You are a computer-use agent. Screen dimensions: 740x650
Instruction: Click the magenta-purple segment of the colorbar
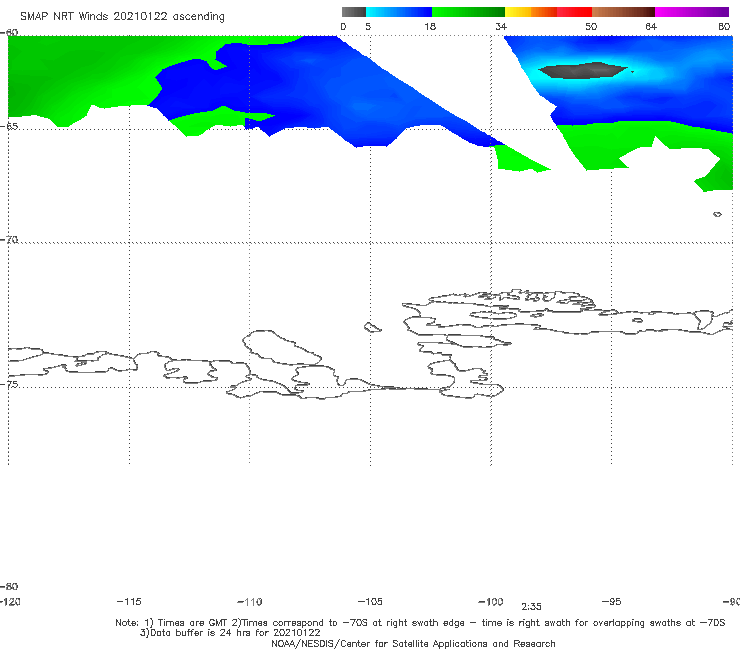(x=692, y=12)
